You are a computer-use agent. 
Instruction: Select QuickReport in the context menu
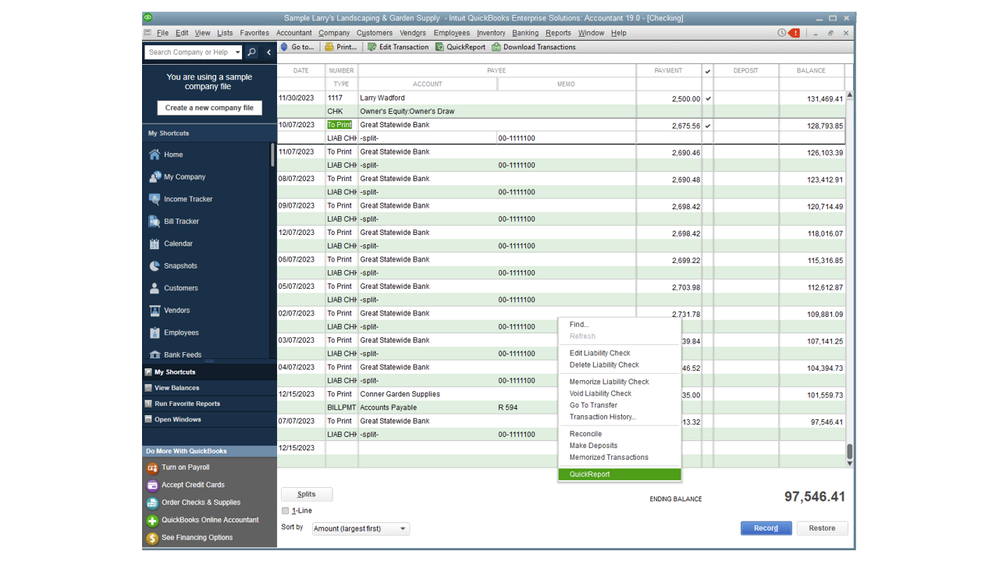click(x=619, y=475)
